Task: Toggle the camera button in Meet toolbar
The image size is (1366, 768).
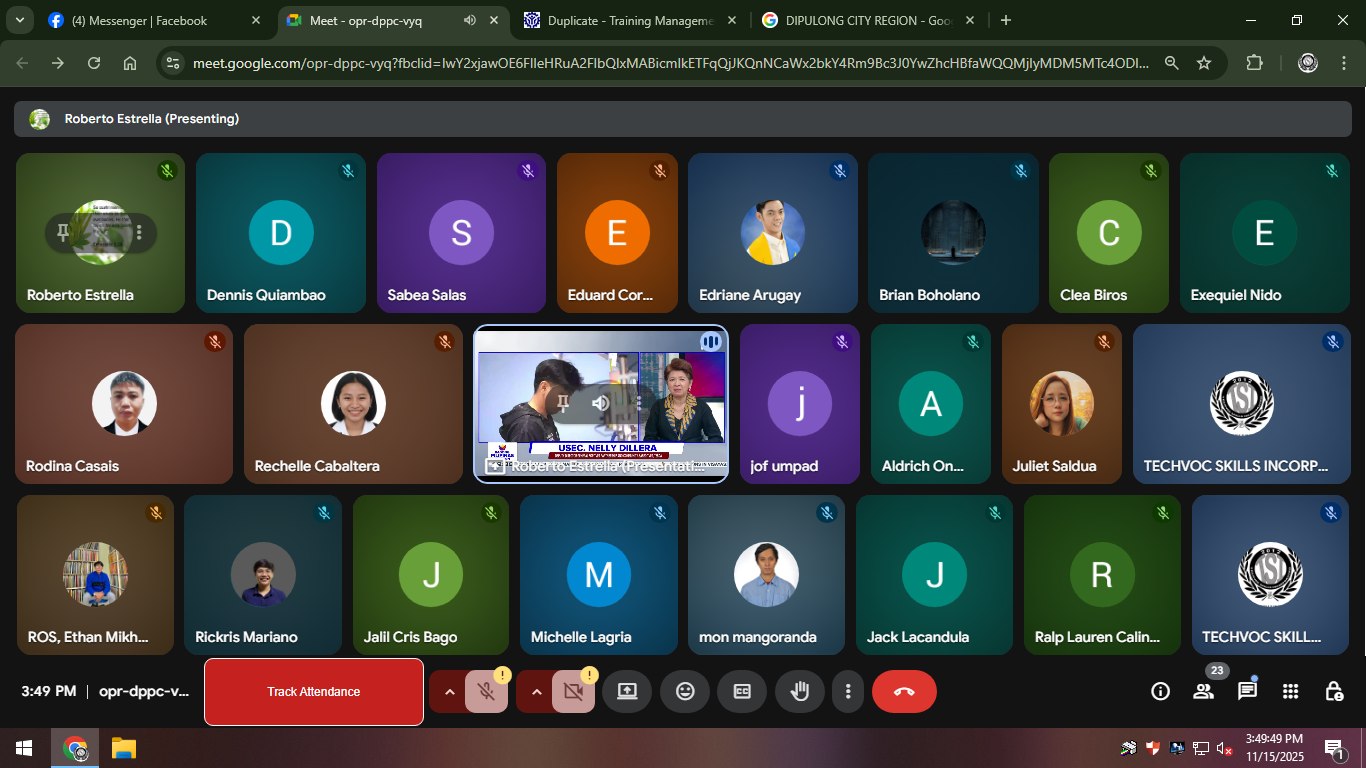Action: [573, 691]
